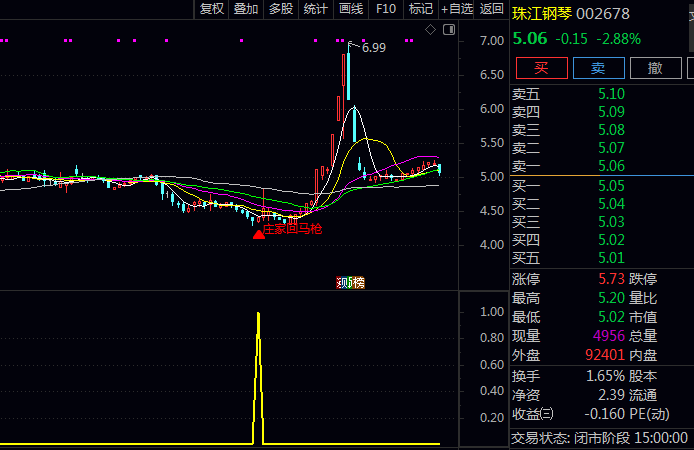
Task: Click the 净资 value 2.39
Action: click(611, 395)
